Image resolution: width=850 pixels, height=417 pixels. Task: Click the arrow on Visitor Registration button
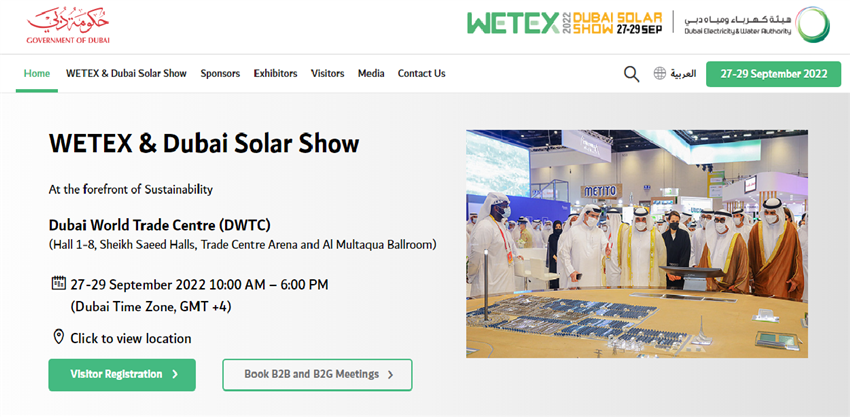pyautogui.click(x=175, y=375)
